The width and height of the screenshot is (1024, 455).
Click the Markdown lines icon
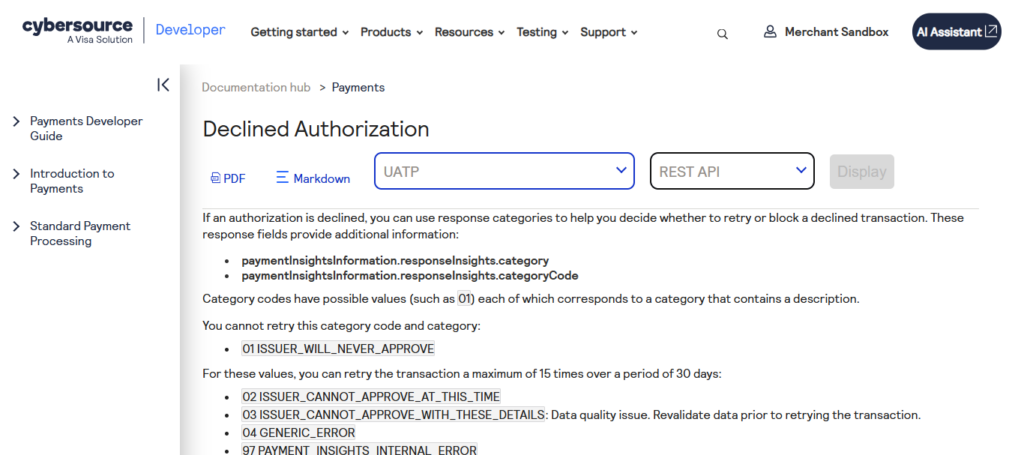point(282,178)
